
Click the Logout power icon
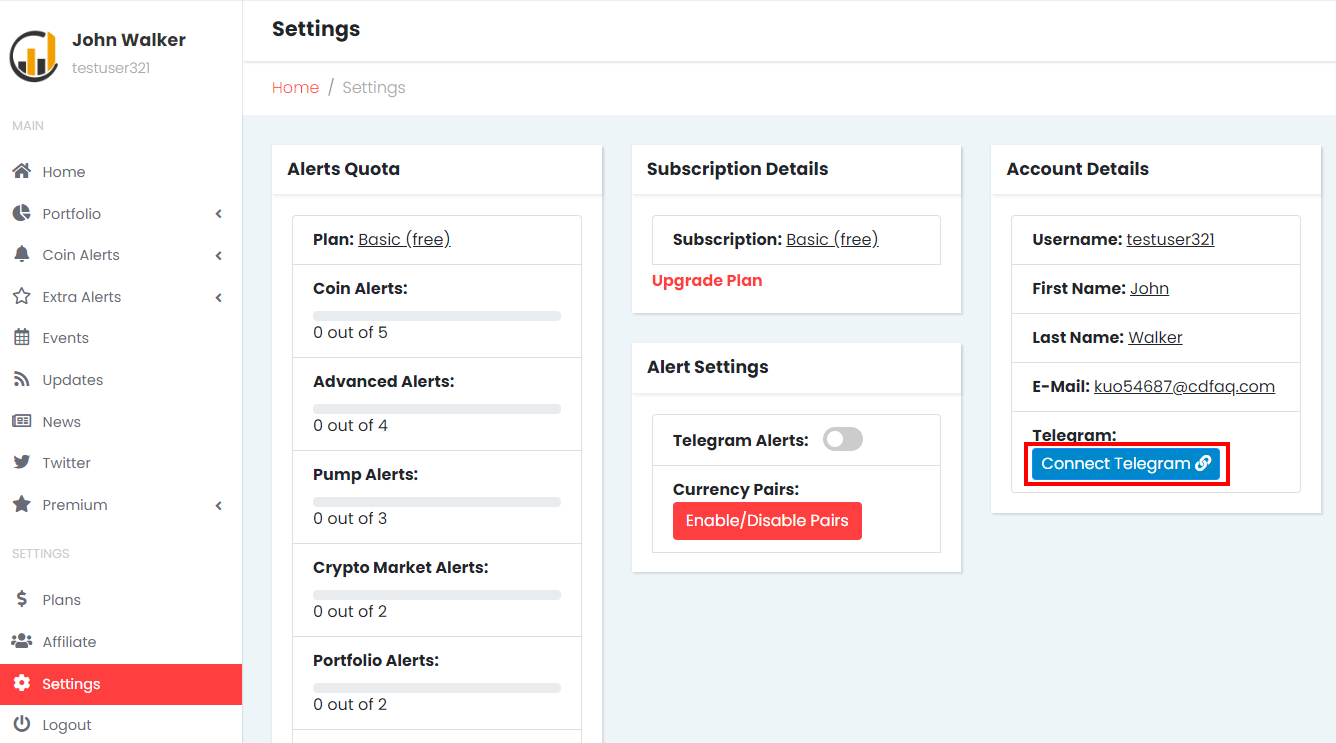coord(21,724)
